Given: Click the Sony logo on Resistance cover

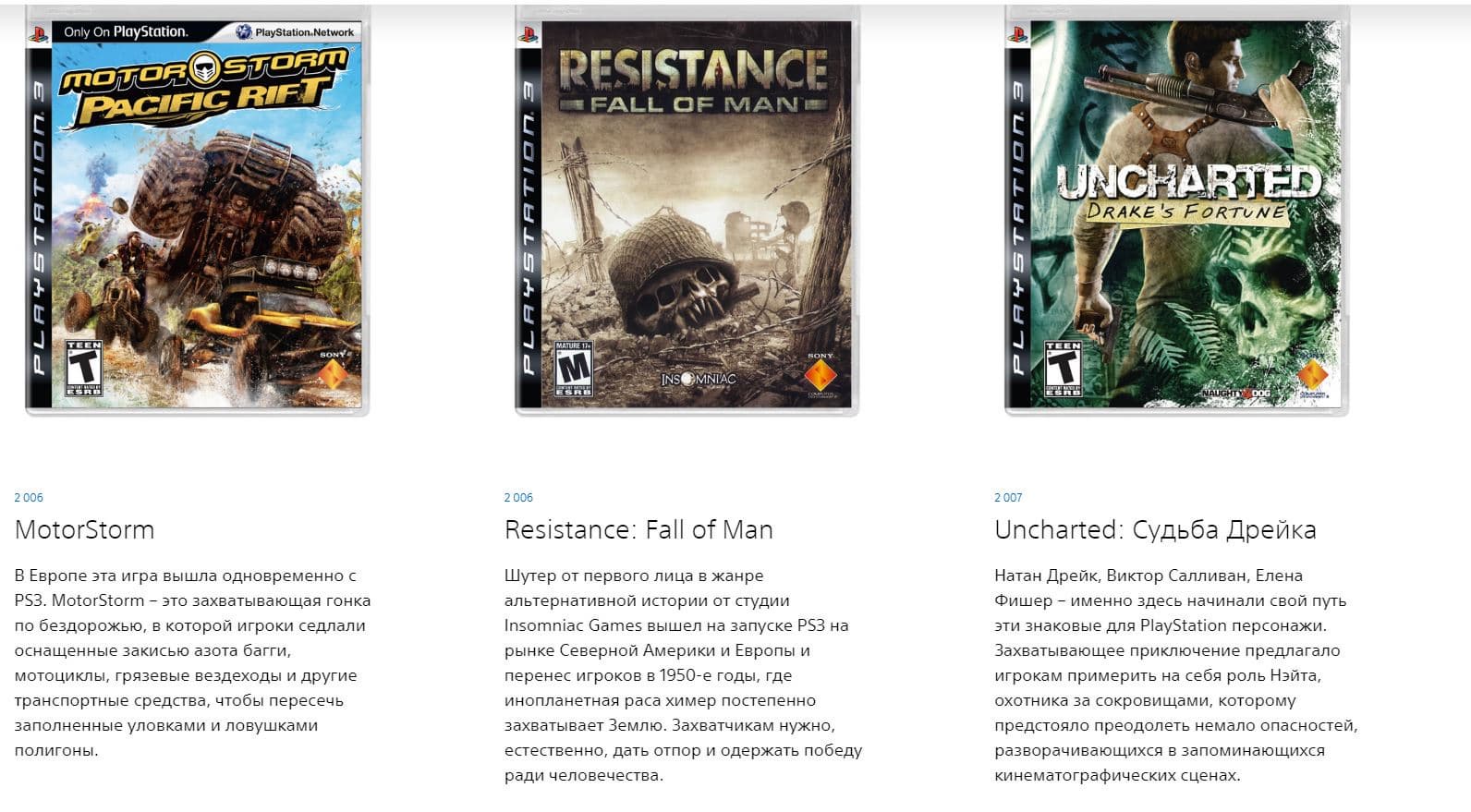Looking at the screenshot, I should (820, 373).
